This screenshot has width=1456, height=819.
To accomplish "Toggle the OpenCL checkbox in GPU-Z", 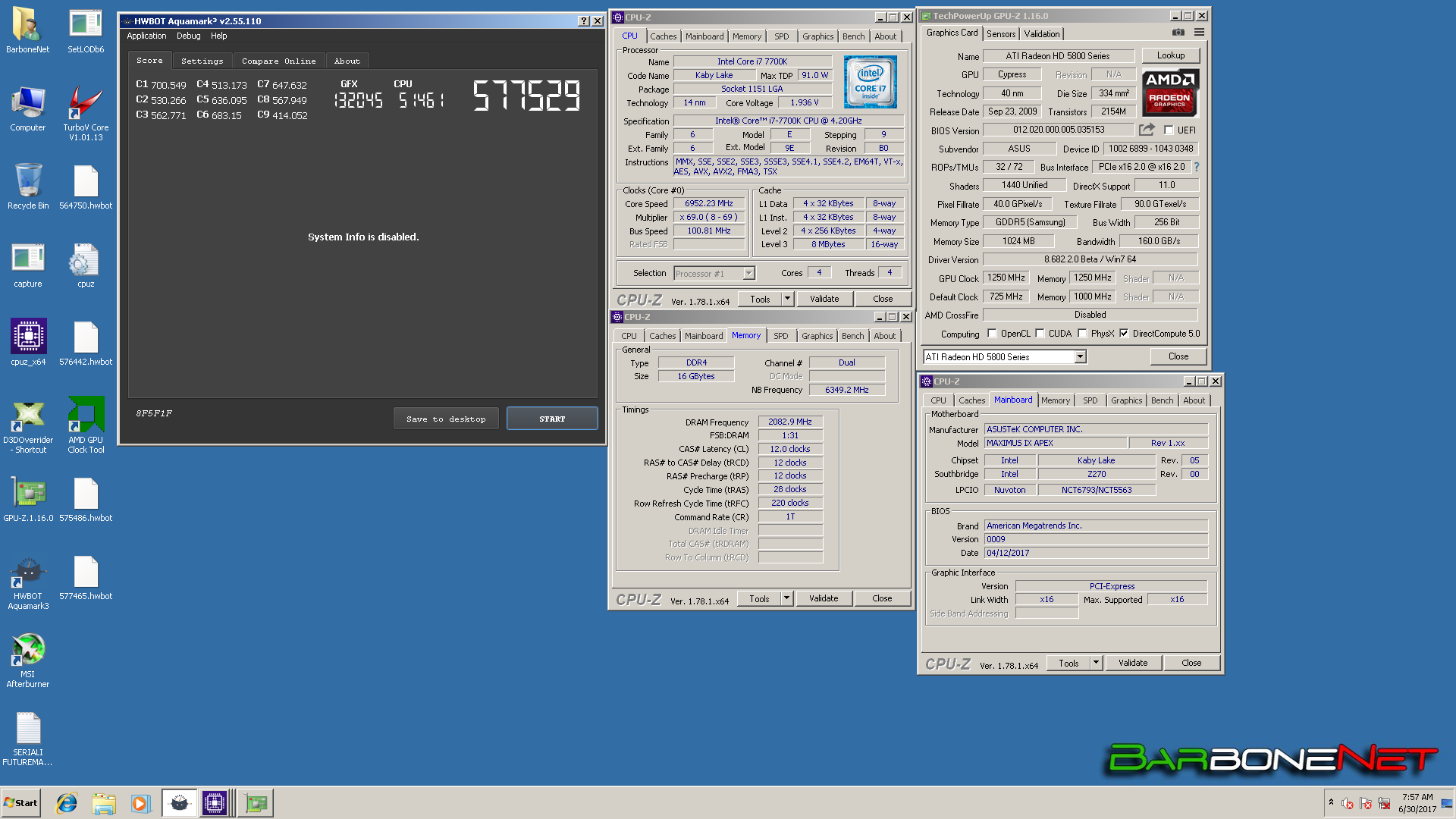I will tap(991, 334).
